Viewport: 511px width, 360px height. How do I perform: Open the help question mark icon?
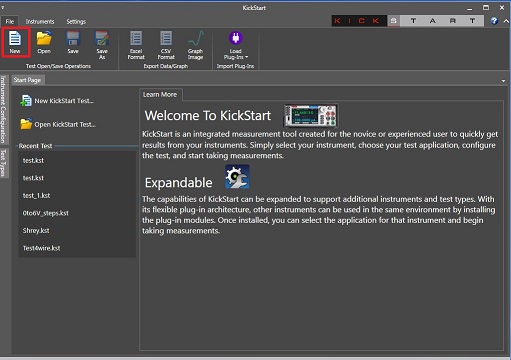pos(494,21)
